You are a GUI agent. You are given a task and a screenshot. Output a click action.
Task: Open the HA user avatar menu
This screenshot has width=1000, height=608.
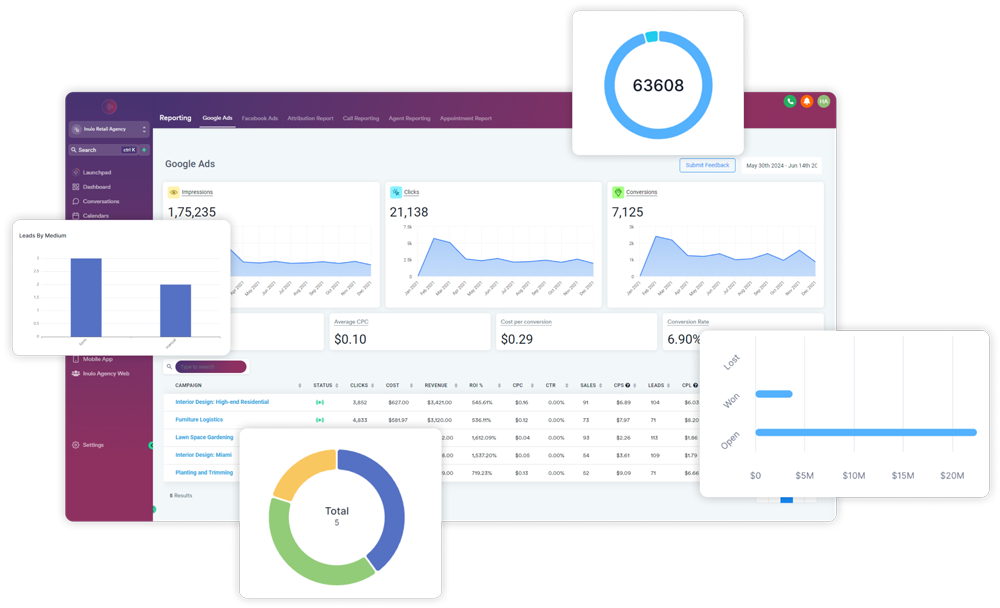824,102
